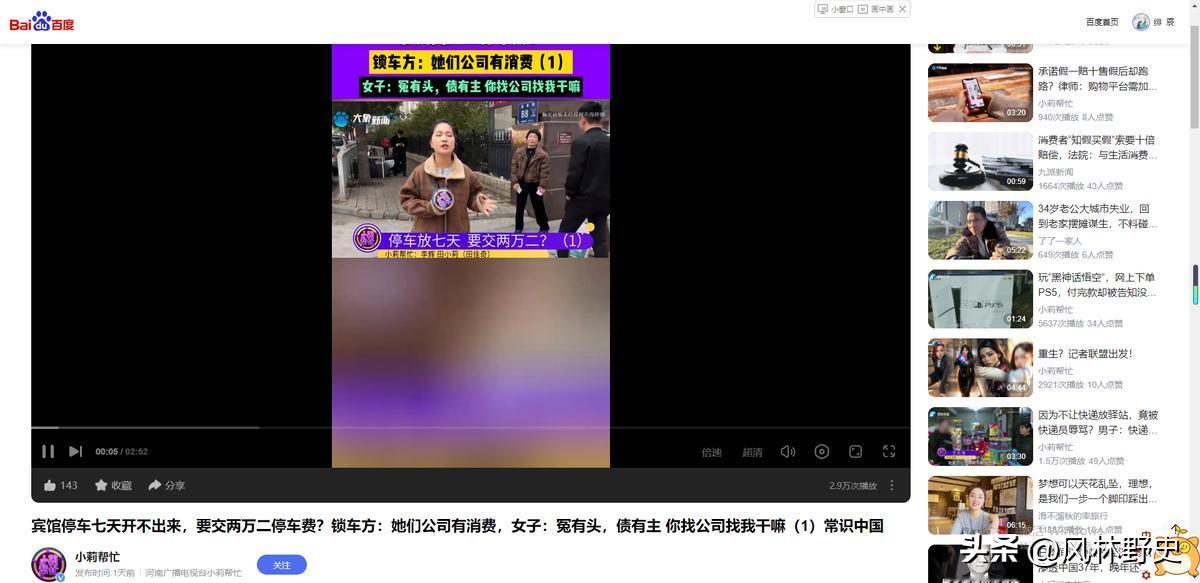The image size is (1200, 583).
Task: Open PS5 box thumbnail 01:24
Action: (980, 299)
